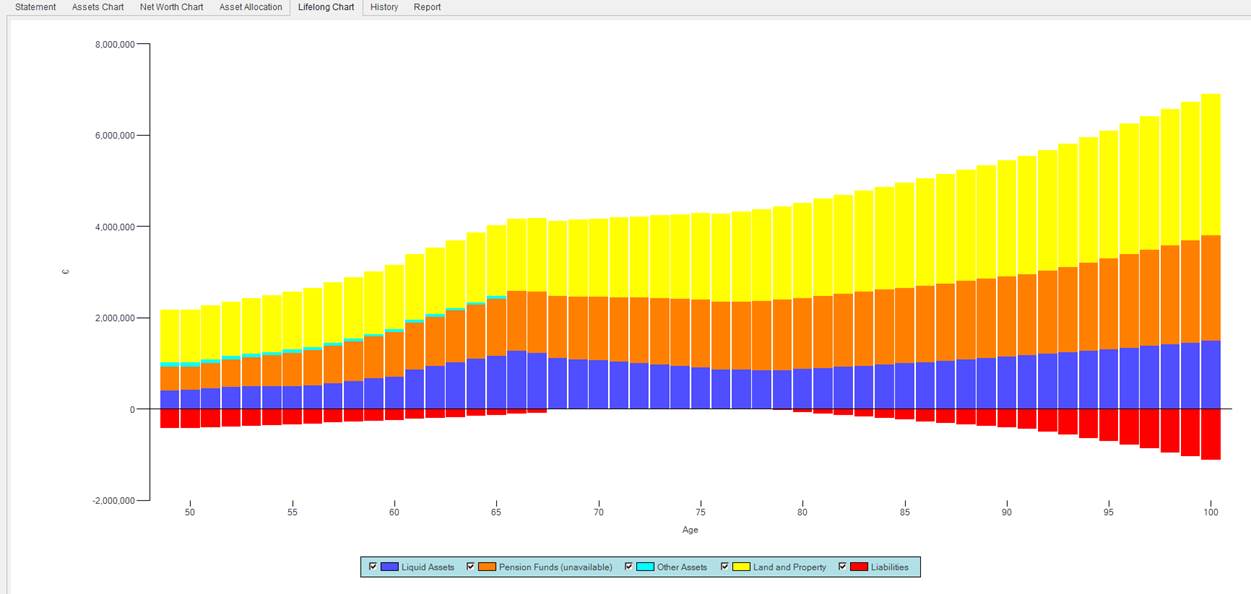
Task: Click the orange Pension Funds color swatch
Action: point(487,567)
